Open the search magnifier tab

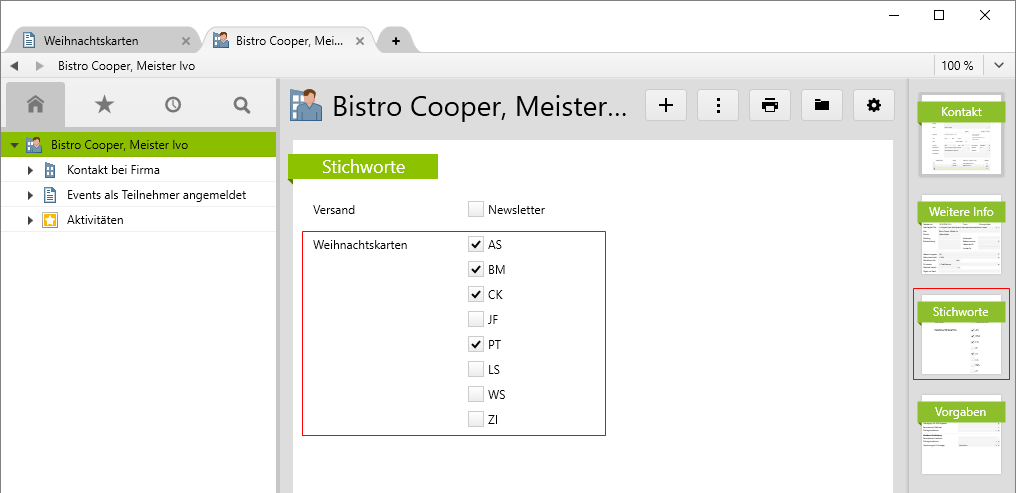click(241, 104)
